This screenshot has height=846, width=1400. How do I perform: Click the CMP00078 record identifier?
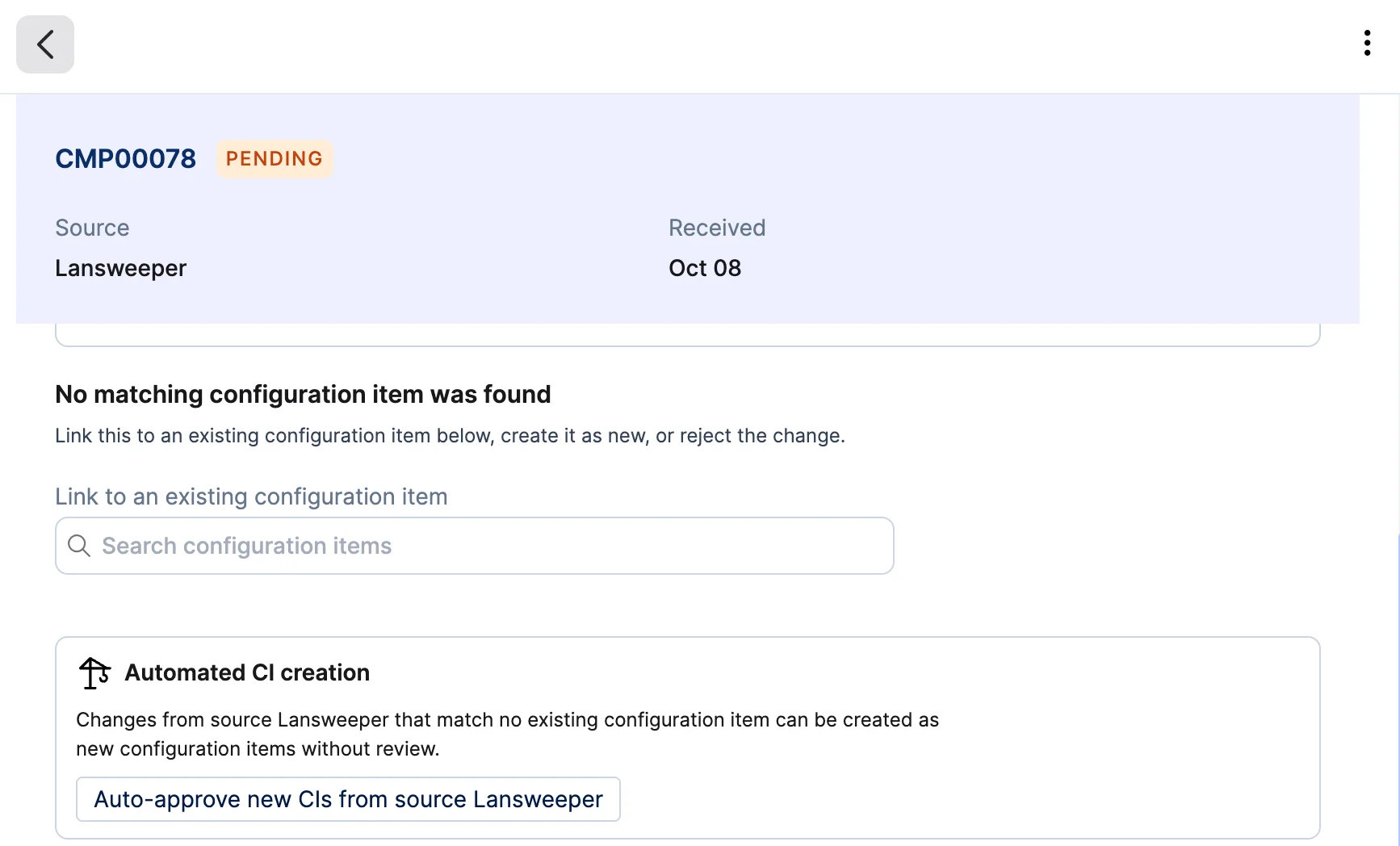(x=125, y=159)
